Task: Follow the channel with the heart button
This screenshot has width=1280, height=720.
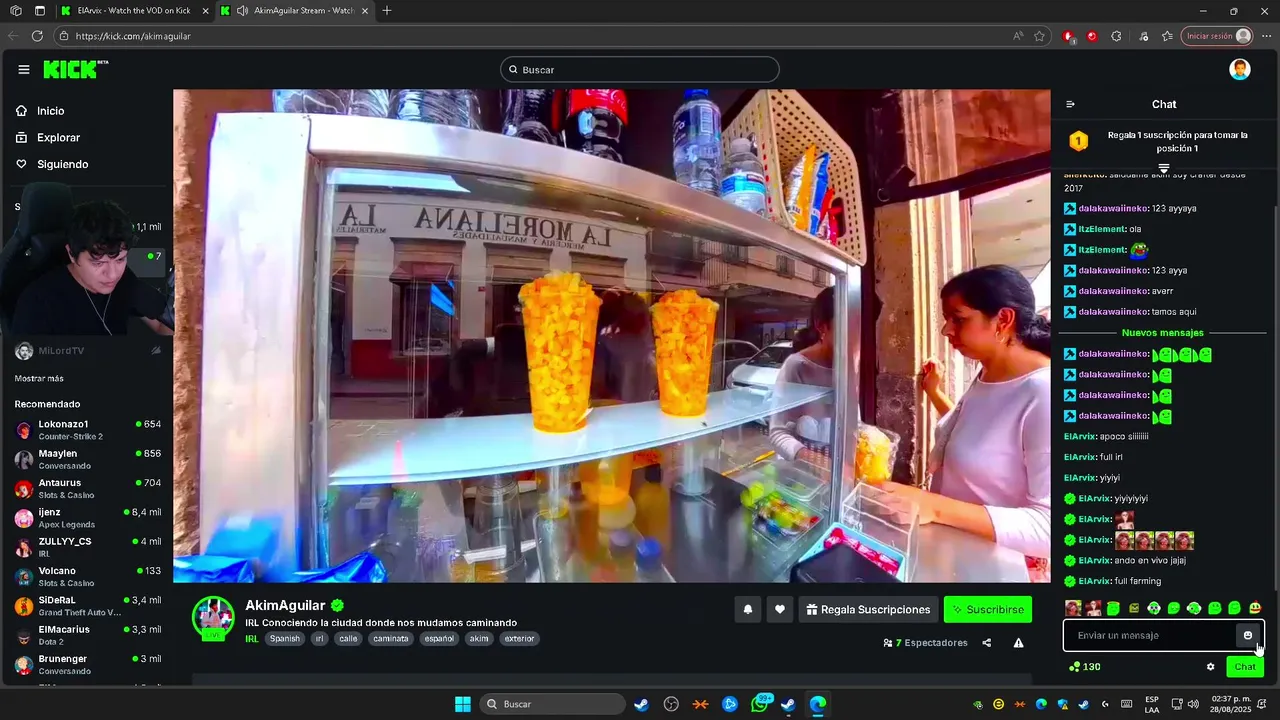Action: click(x=780, y=609)
